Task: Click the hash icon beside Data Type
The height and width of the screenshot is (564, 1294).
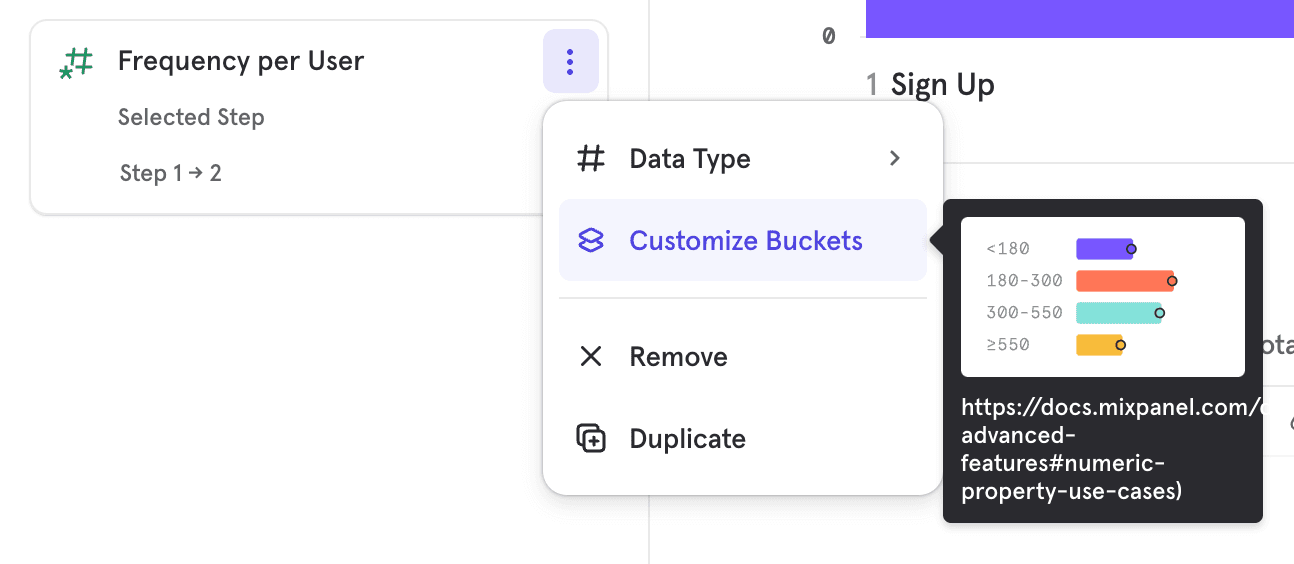Action: tap(591, 158)
